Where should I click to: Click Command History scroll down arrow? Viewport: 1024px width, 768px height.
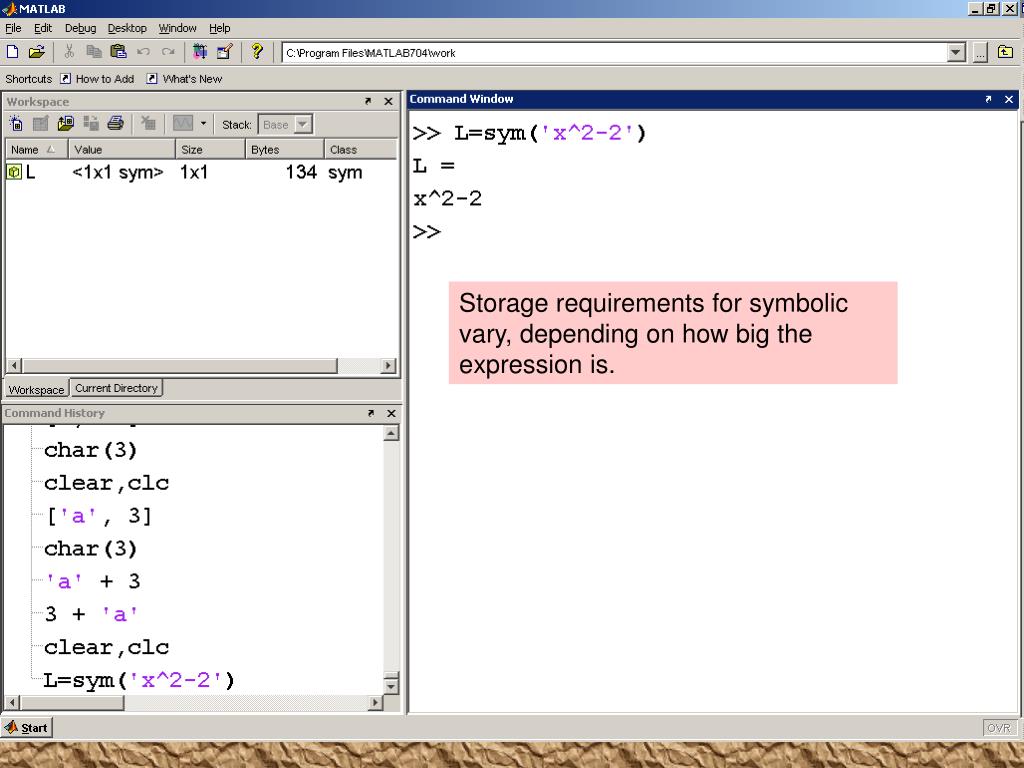[391, 686]
